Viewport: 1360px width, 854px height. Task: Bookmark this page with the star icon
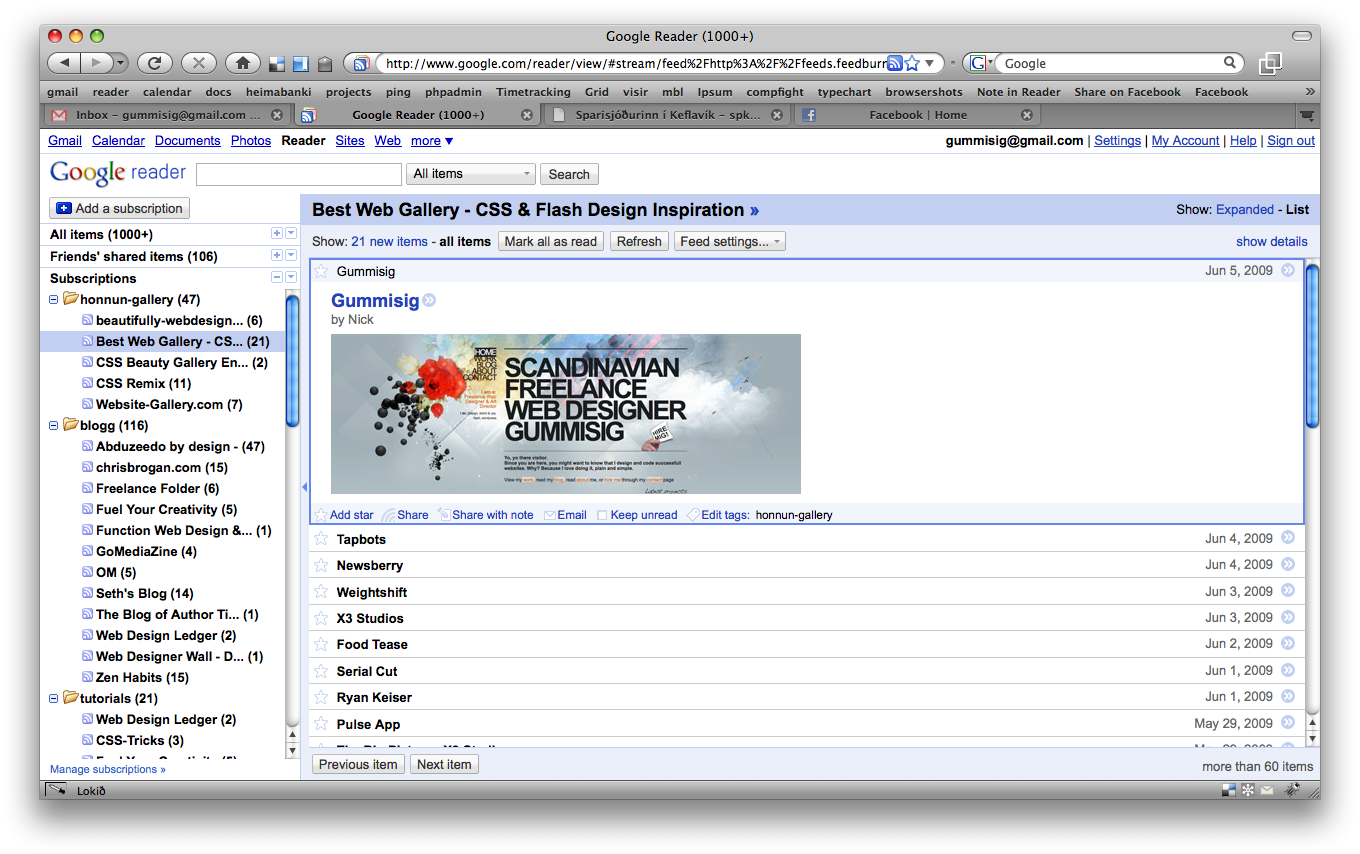pos(911,63)
